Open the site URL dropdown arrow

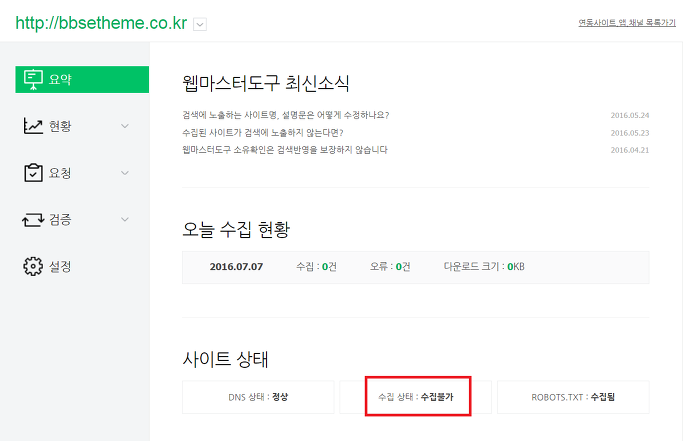(200, 24)
